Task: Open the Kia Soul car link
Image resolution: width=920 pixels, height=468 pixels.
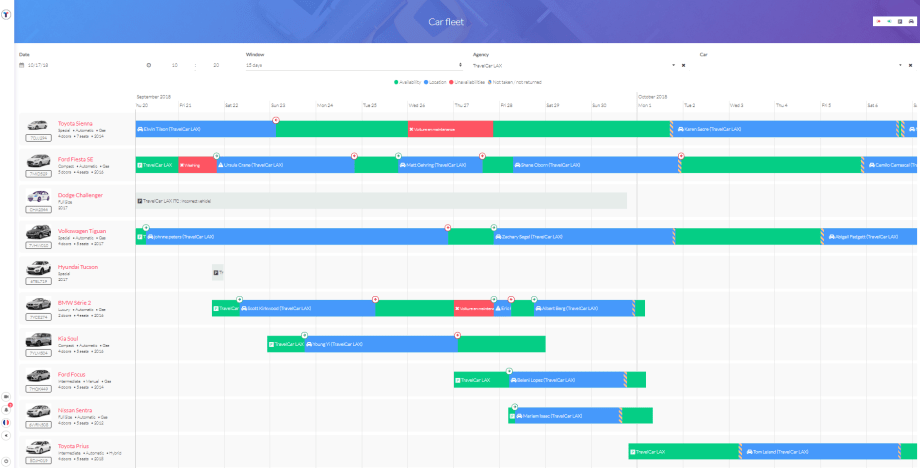Action: pyautogui.click(x=68, y=338)
